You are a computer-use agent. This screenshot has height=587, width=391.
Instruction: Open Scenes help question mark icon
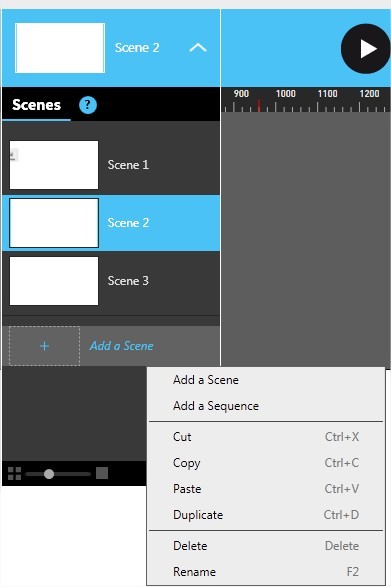[88, 105]
